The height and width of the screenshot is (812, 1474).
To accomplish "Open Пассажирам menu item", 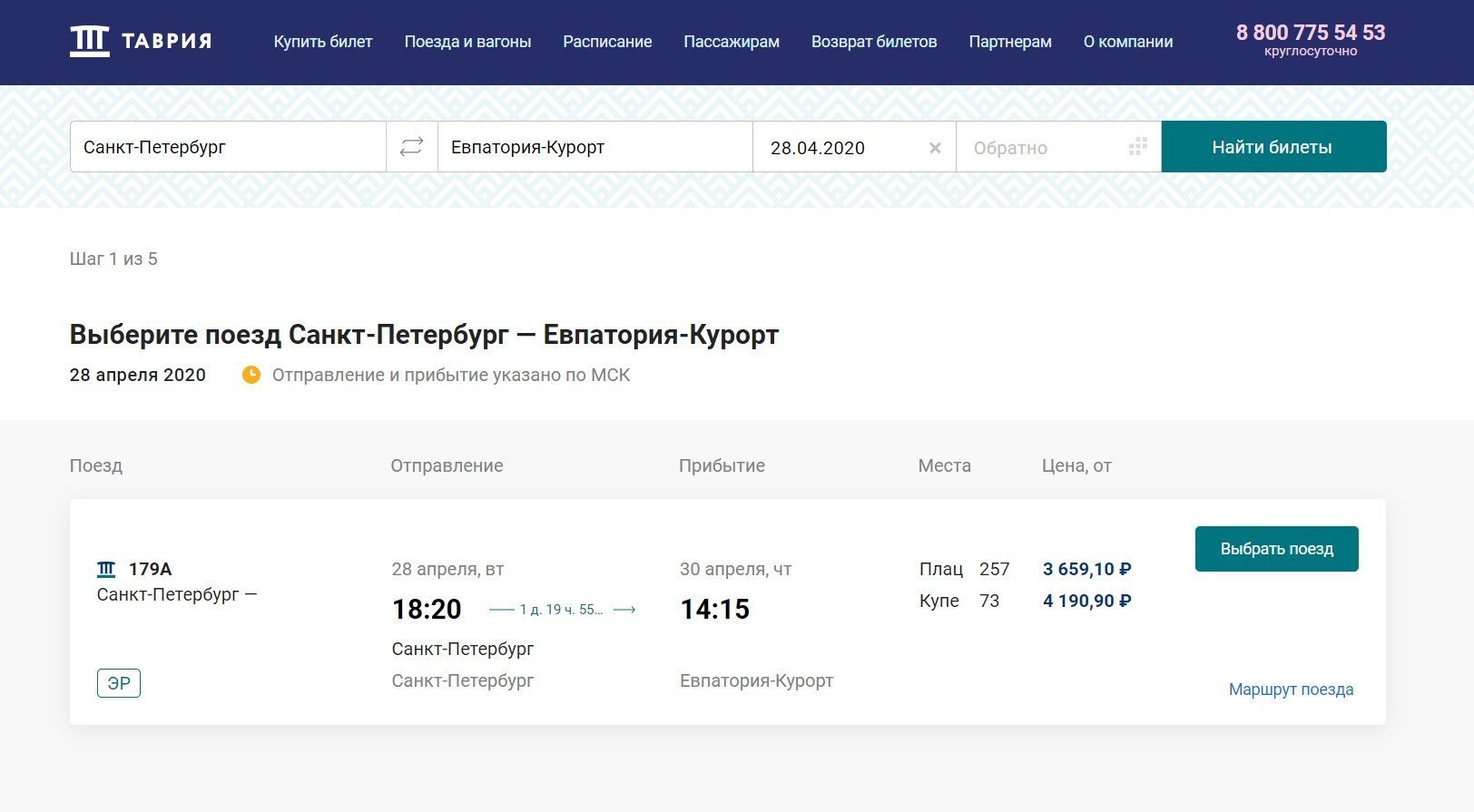I will click(732, 42).
